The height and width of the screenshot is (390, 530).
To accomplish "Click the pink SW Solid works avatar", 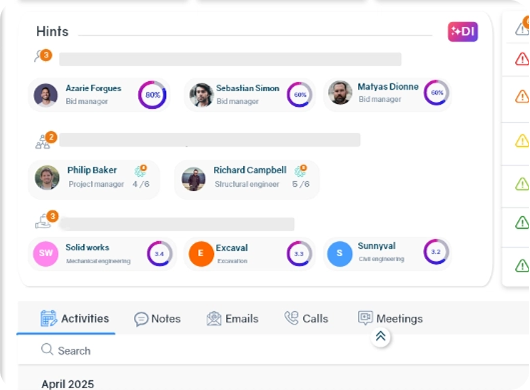I will (x=46, y=254).
